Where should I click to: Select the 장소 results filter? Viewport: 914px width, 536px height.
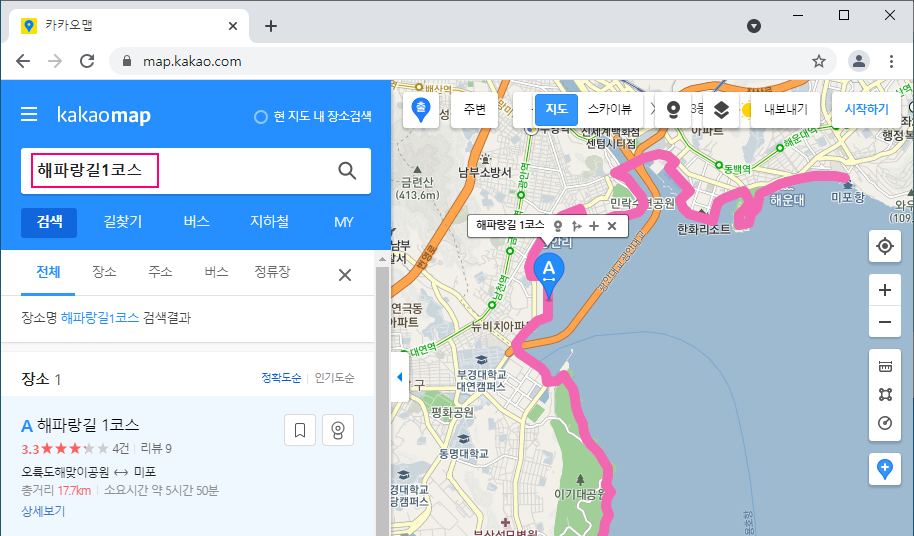click(104, 273)
